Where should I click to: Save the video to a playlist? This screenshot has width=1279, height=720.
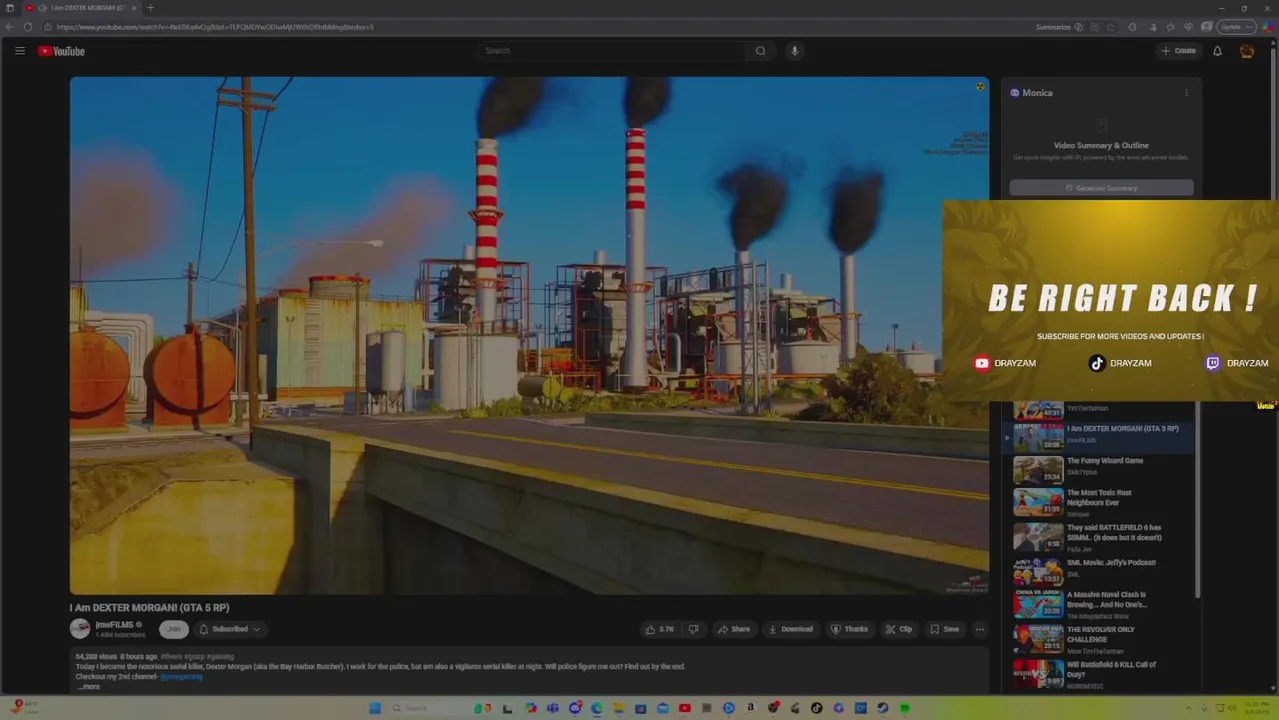[x=945, y=629]
